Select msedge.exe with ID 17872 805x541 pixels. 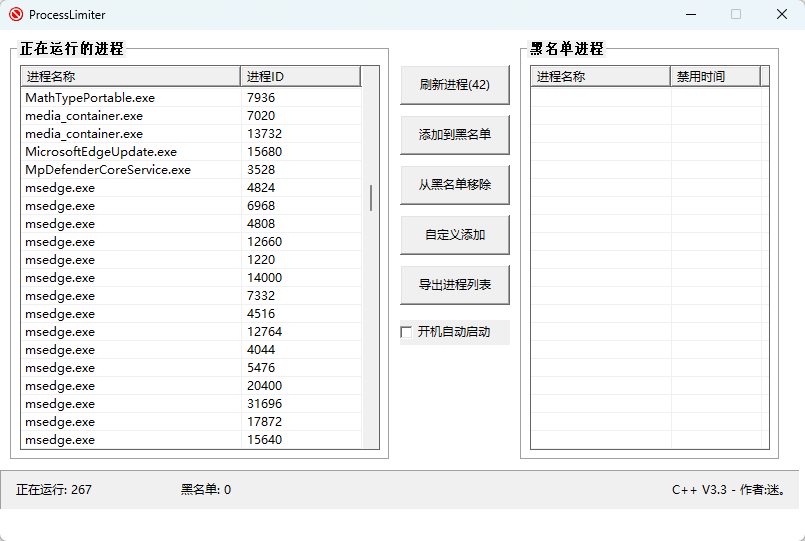[x=191, y=421]
